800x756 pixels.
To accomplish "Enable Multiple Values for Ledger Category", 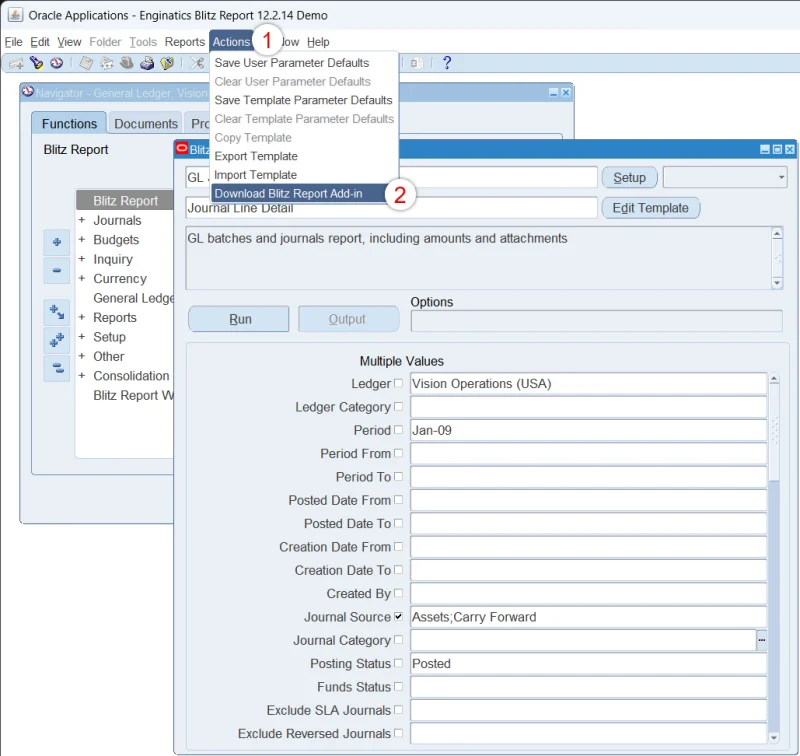I will [398, 407].
